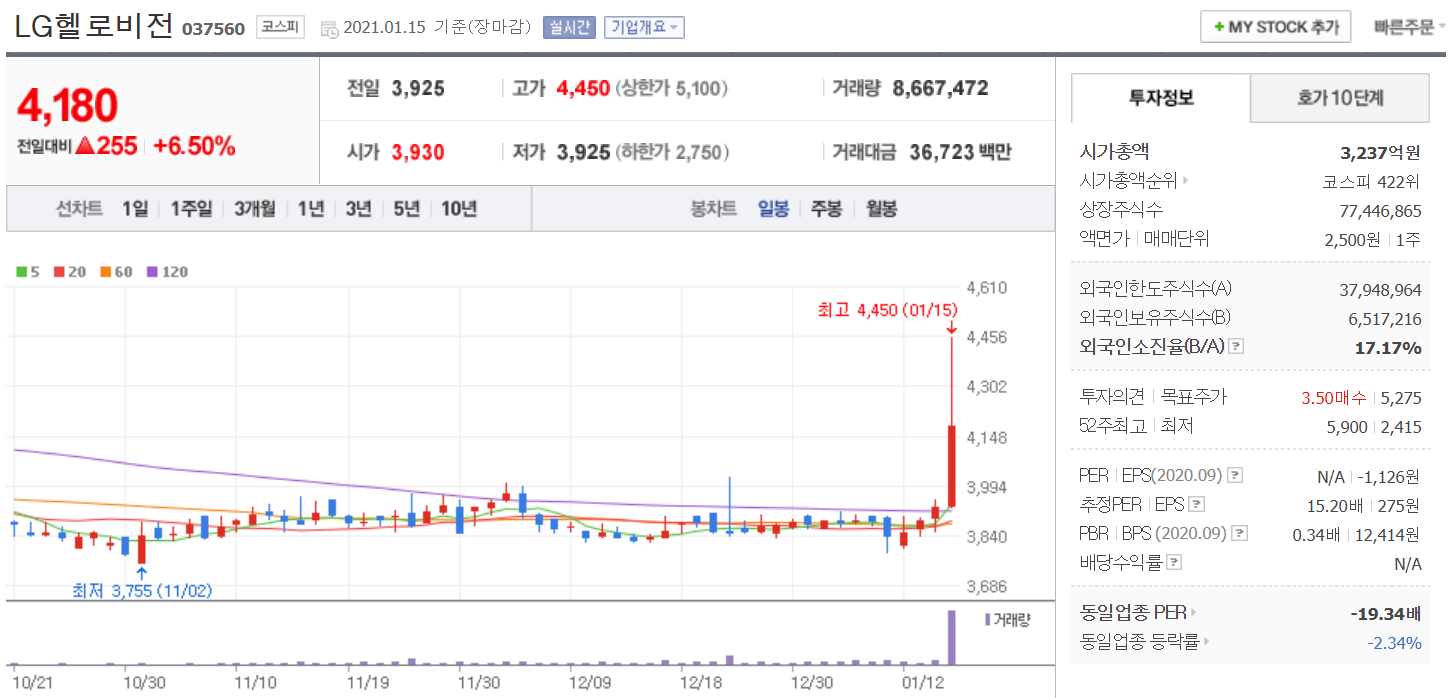Image resolution: width=1448 pixels, height=698 pixels.
Task: Click the tall volume bar on 01/15
Action: [951, 637]
